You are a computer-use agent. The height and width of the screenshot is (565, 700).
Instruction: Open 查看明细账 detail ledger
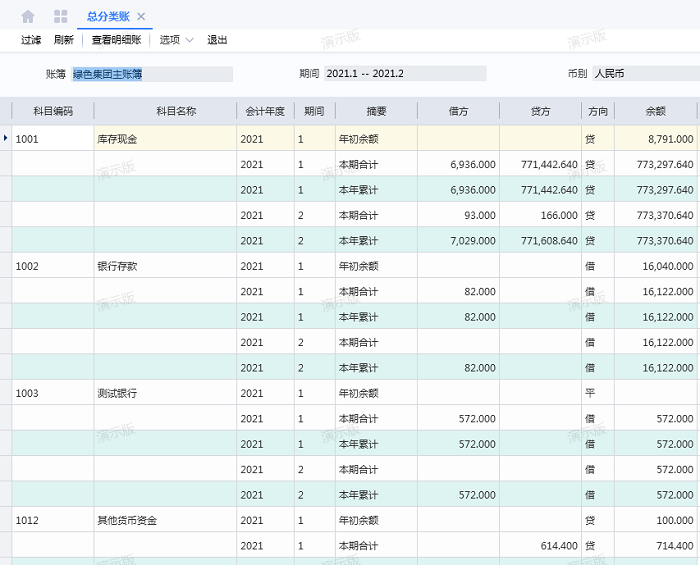pos(116,40)
